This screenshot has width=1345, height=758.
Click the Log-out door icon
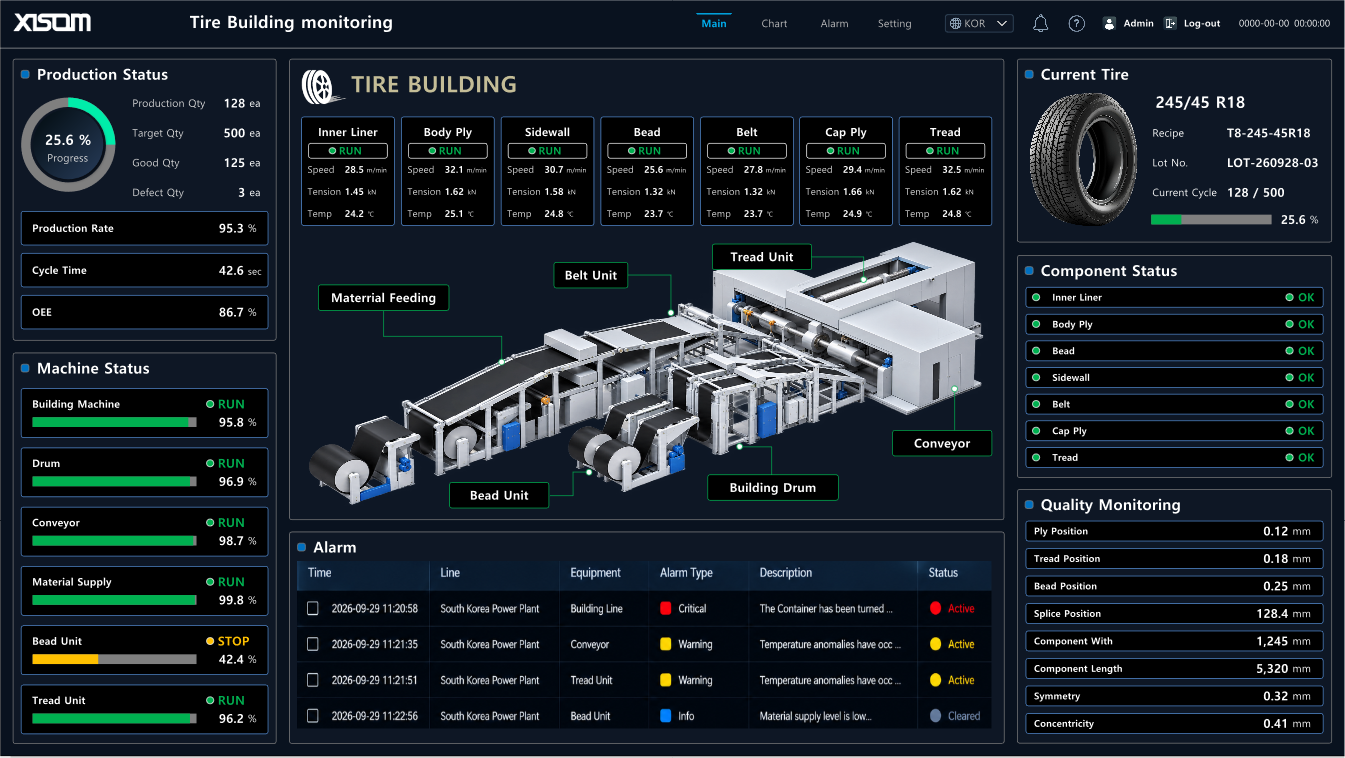1170,23
